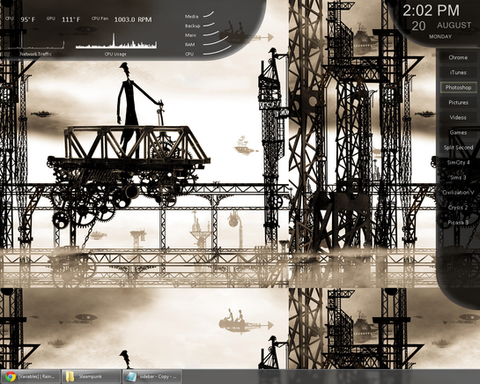
Task: Click the 2:02 PM clock display
Action: tap(431, 11)
